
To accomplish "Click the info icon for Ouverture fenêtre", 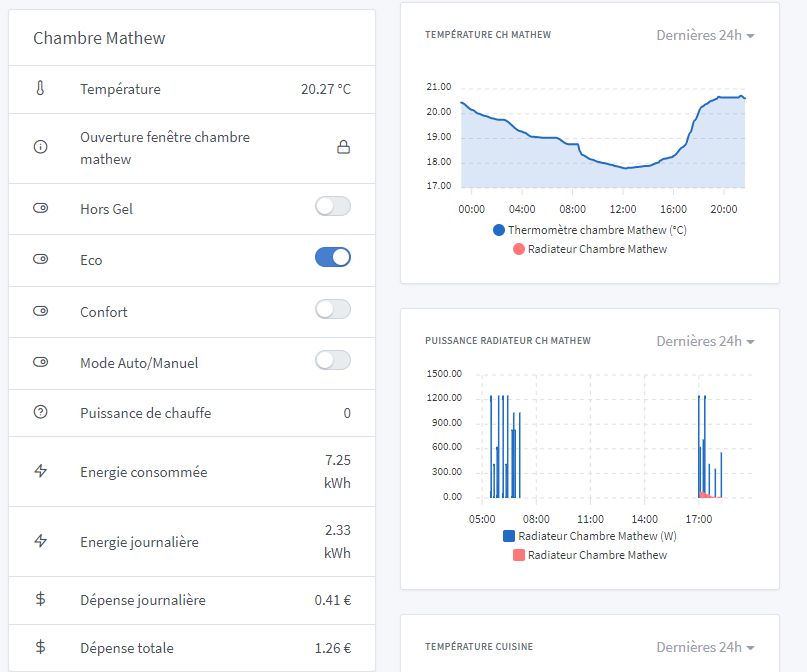I will 40,147.
